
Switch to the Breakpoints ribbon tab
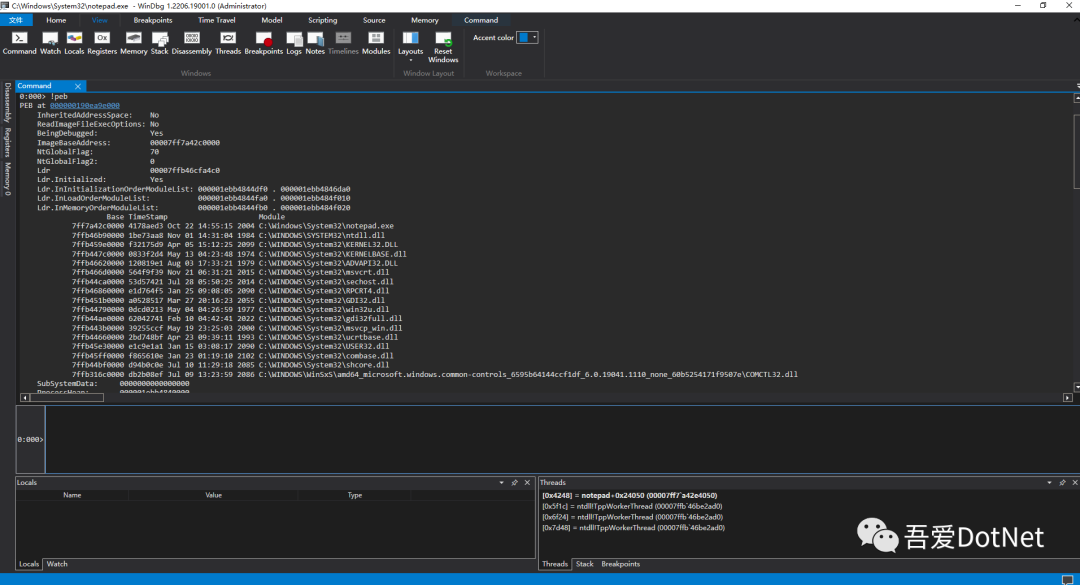[x=153, y=20]
